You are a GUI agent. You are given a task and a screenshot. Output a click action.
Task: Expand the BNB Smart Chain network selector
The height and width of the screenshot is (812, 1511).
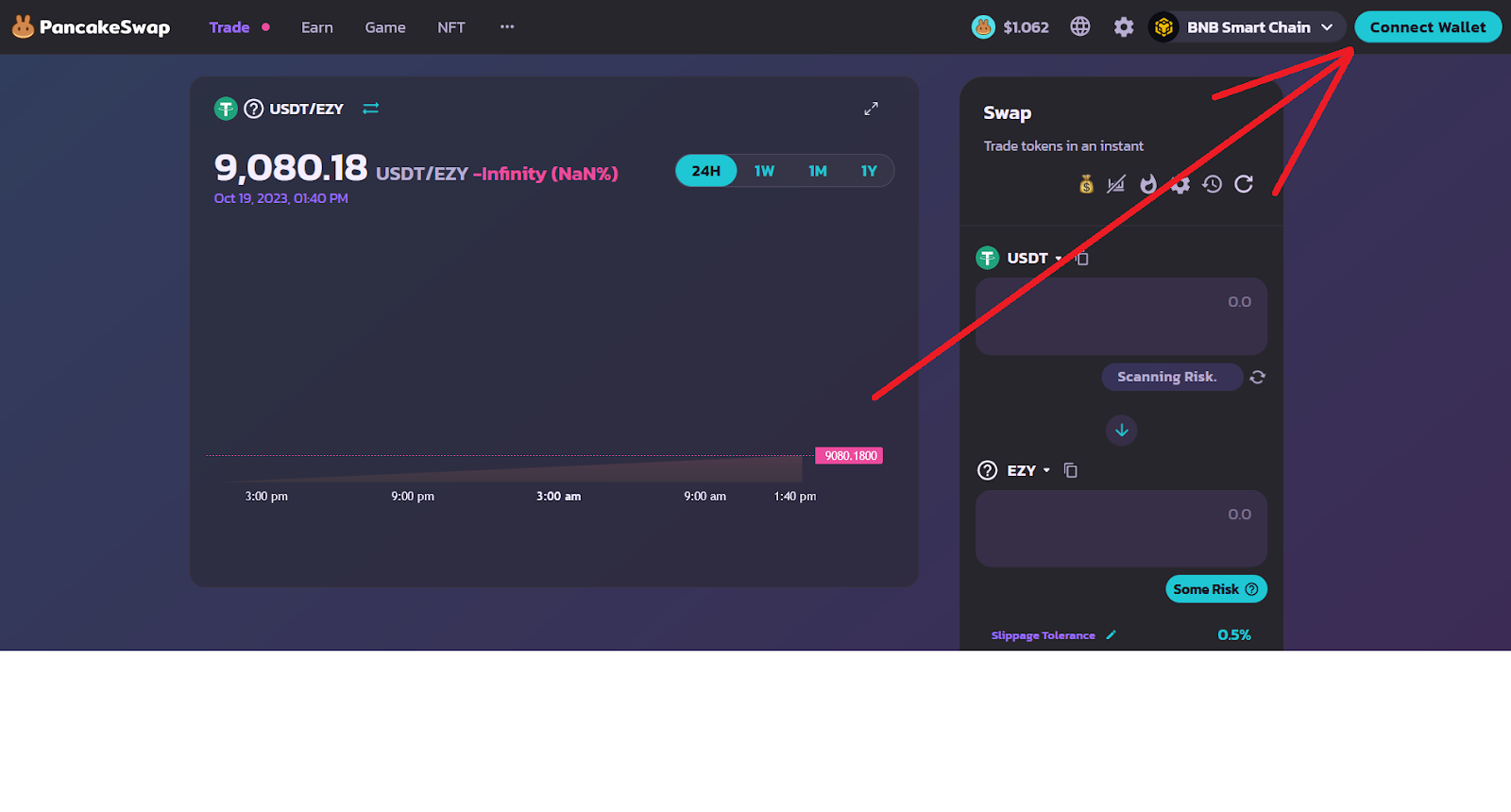click(x=1248, y=27)
